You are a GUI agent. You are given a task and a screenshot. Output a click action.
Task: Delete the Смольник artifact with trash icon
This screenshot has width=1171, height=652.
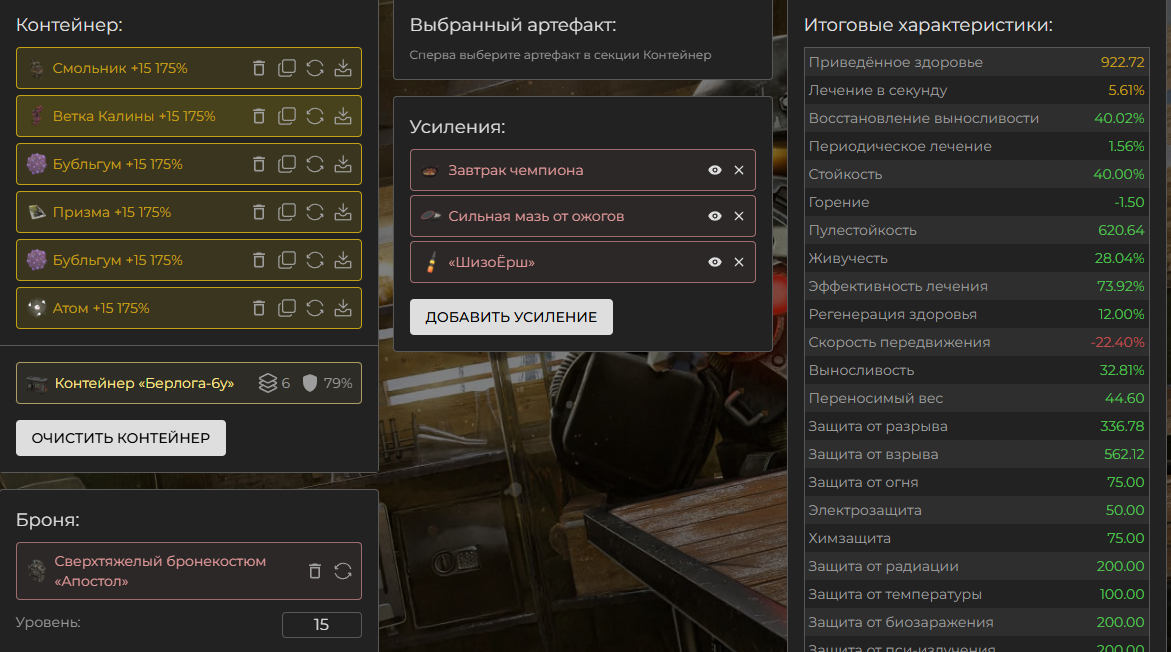point(259,68)
